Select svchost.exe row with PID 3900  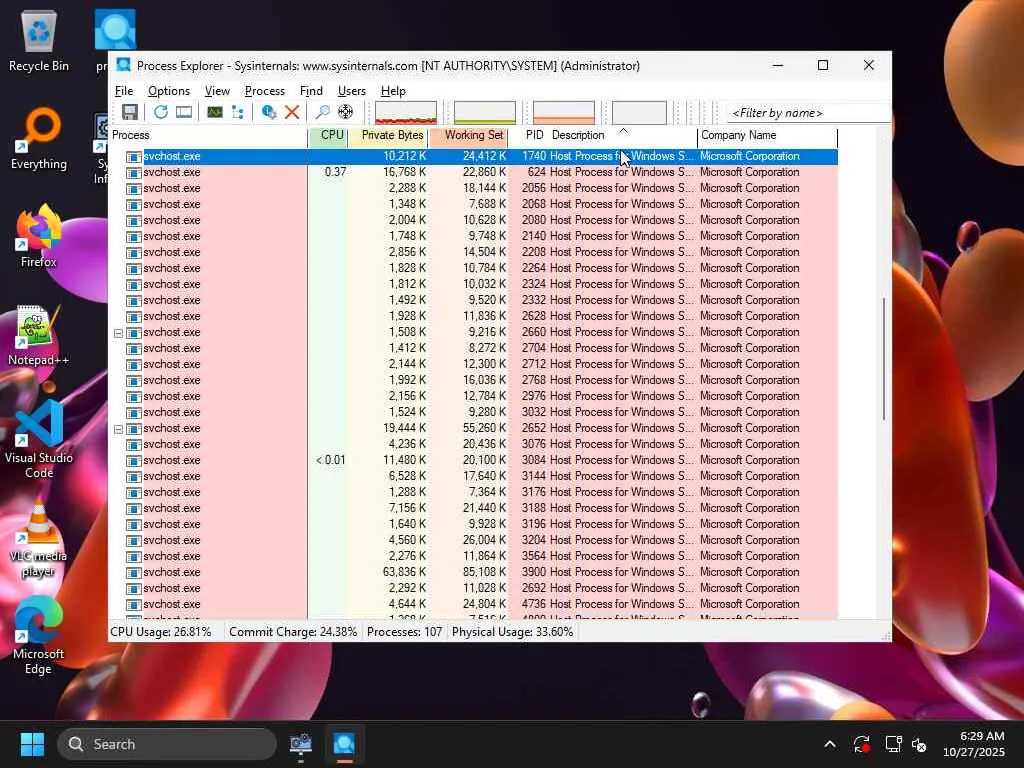474,572
